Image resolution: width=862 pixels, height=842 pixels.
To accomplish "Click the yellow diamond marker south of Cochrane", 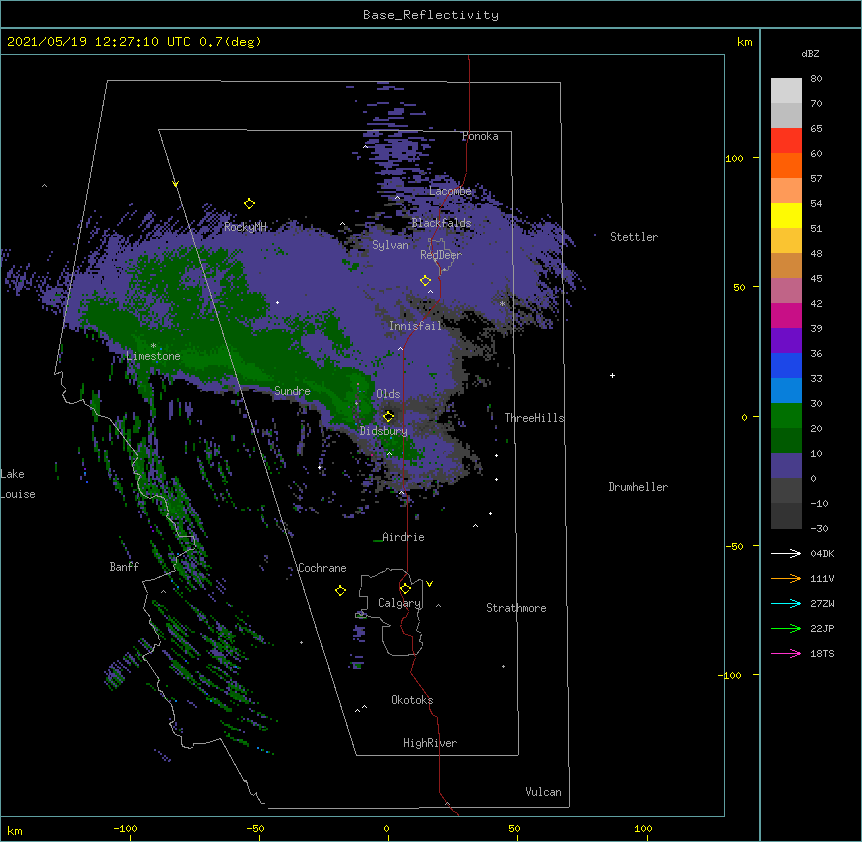I will [x=340, y=591].
